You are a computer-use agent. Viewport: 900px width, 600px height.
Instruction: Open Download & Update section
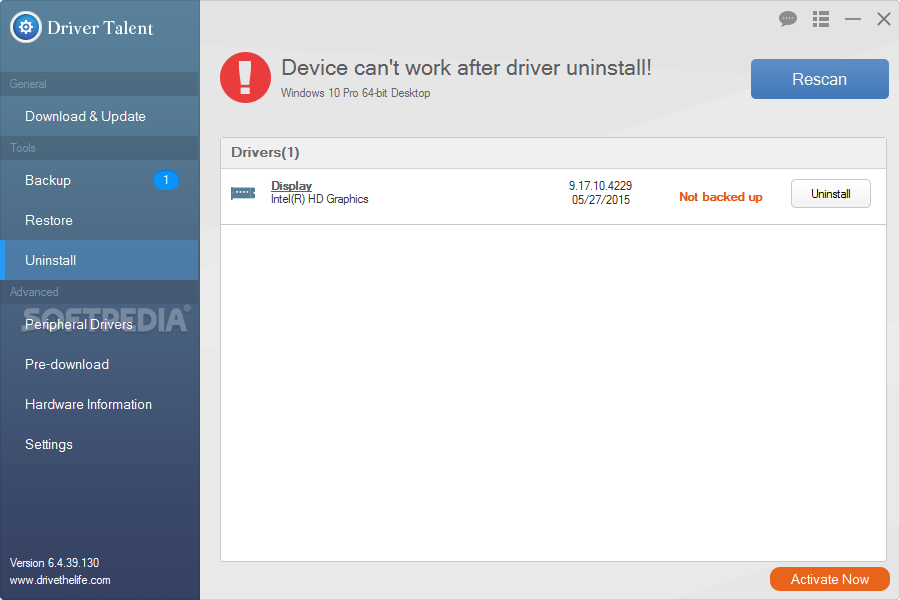(100, 116)
